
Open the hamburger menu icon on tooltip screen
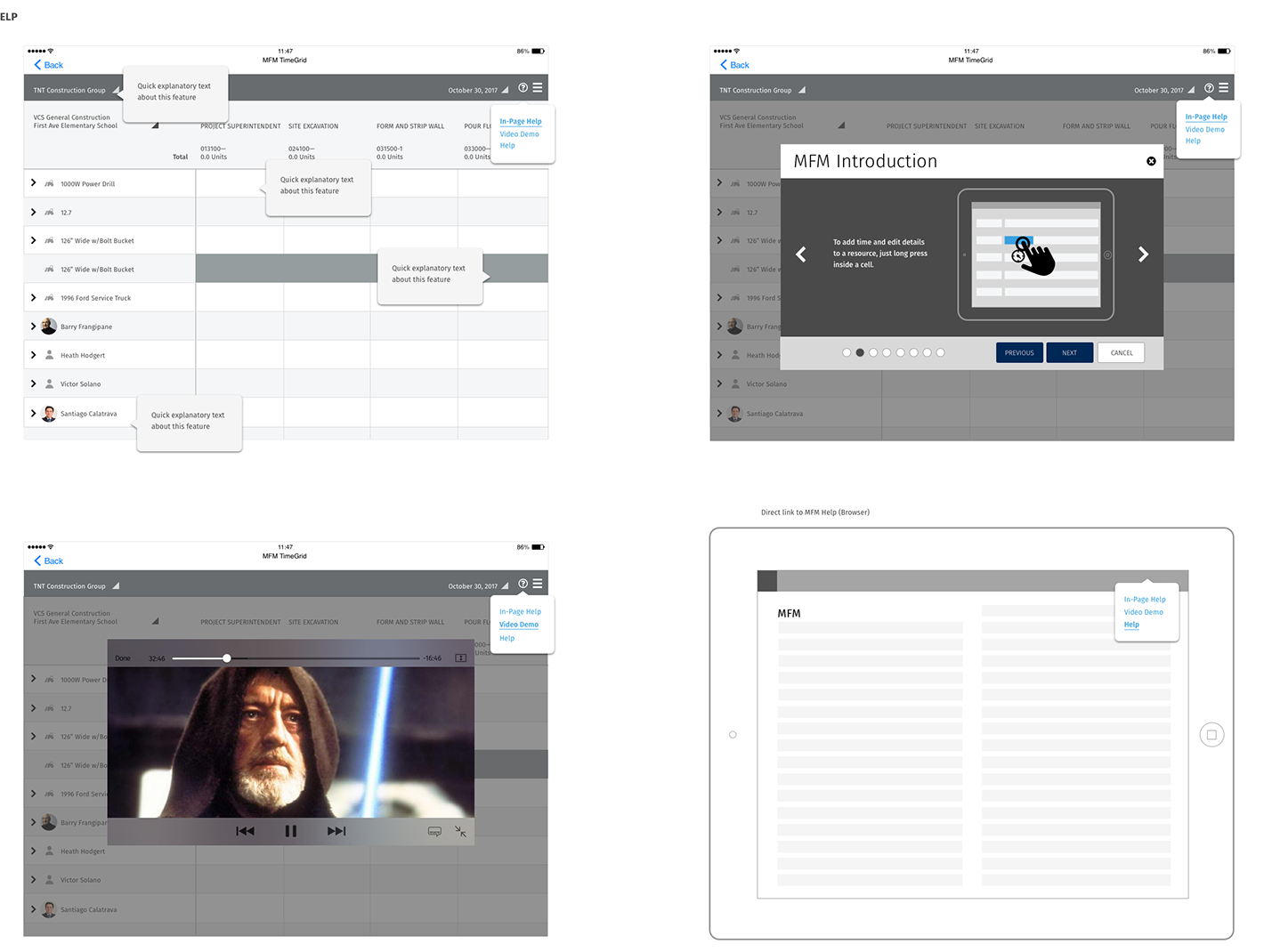(538, 87)
